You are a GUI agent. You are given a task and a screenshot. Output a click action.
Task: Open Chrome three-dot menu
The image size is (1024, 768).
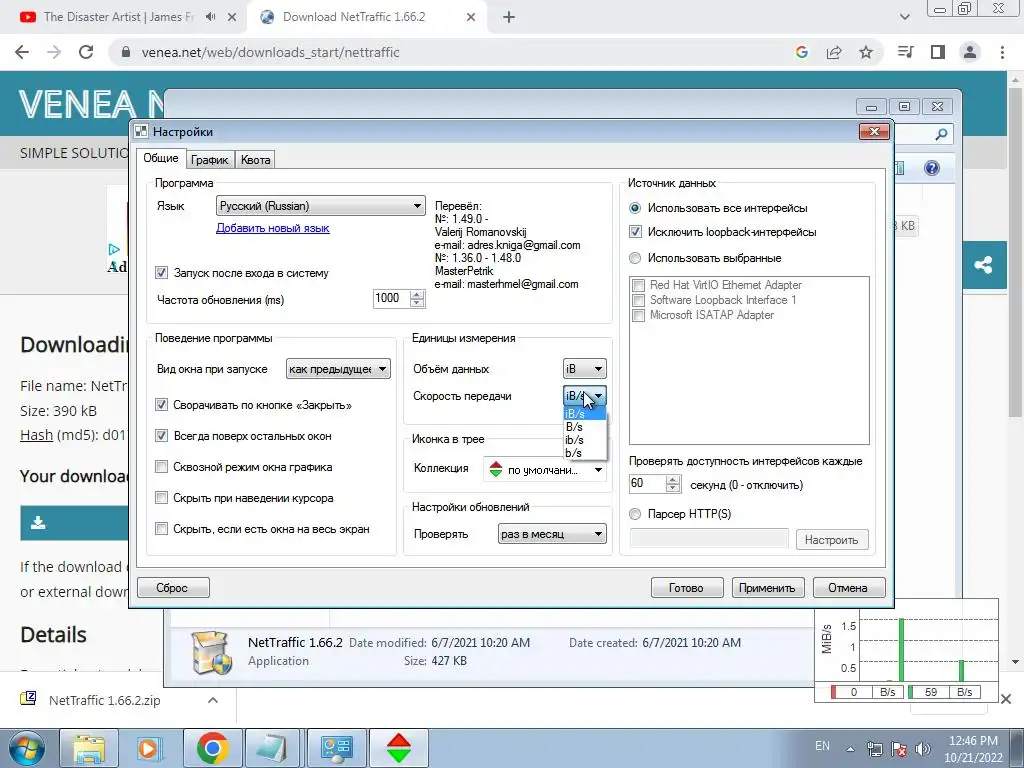click(1002, 52)
